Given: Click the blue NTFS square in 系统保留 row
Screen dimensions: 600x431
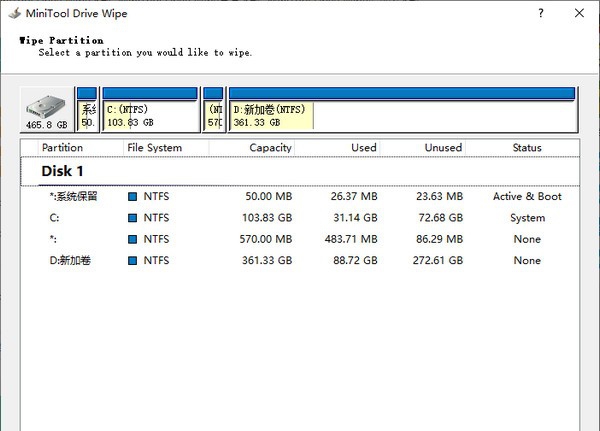Looking at the screenshot, I should coord(132,197).
